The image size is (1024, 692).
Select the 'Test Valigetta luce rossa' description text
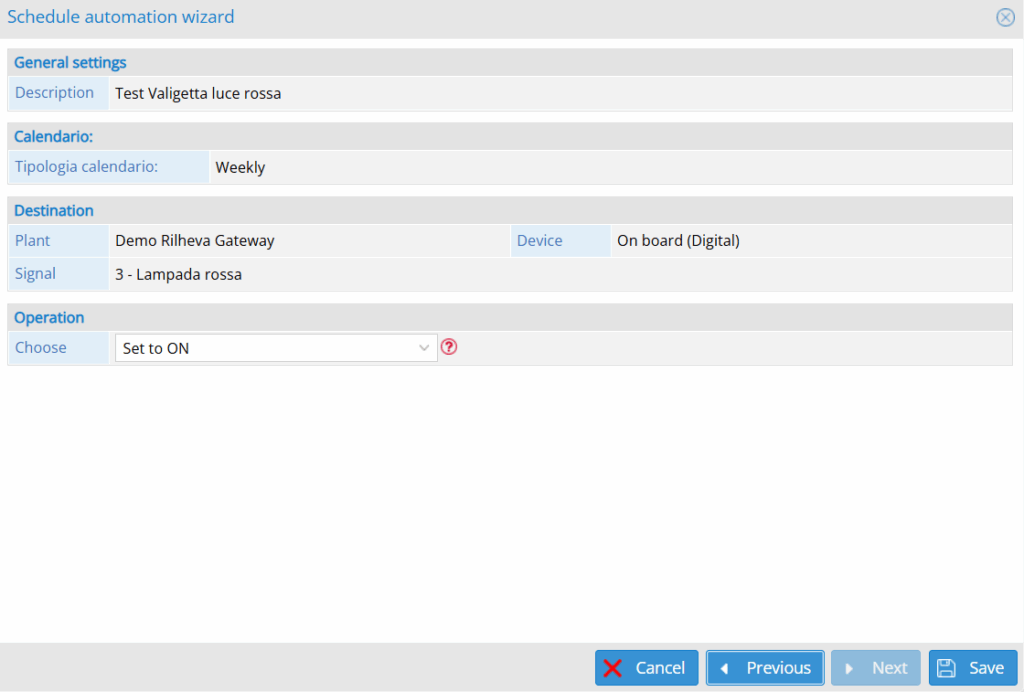pos(198,93)
